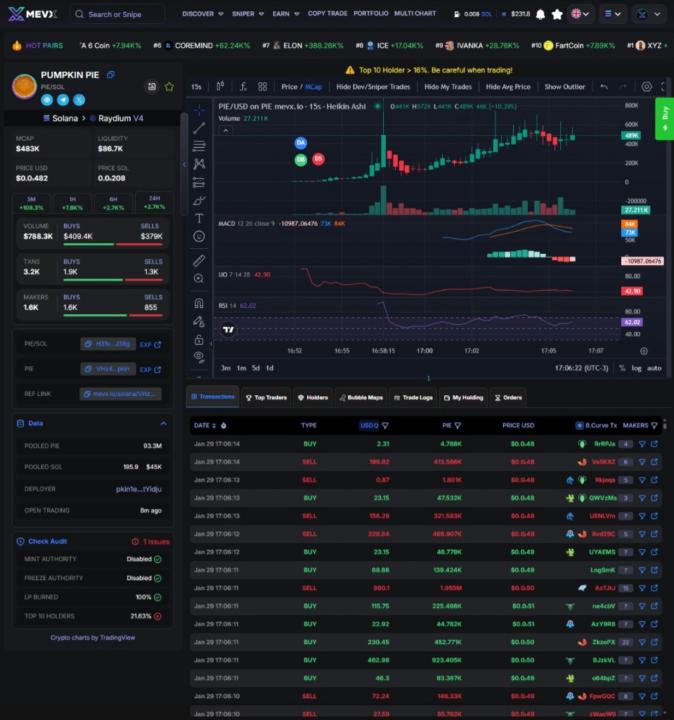Switch to the Holders tab
The width and height of the screenshot is (674, 720).
(313, 398)
